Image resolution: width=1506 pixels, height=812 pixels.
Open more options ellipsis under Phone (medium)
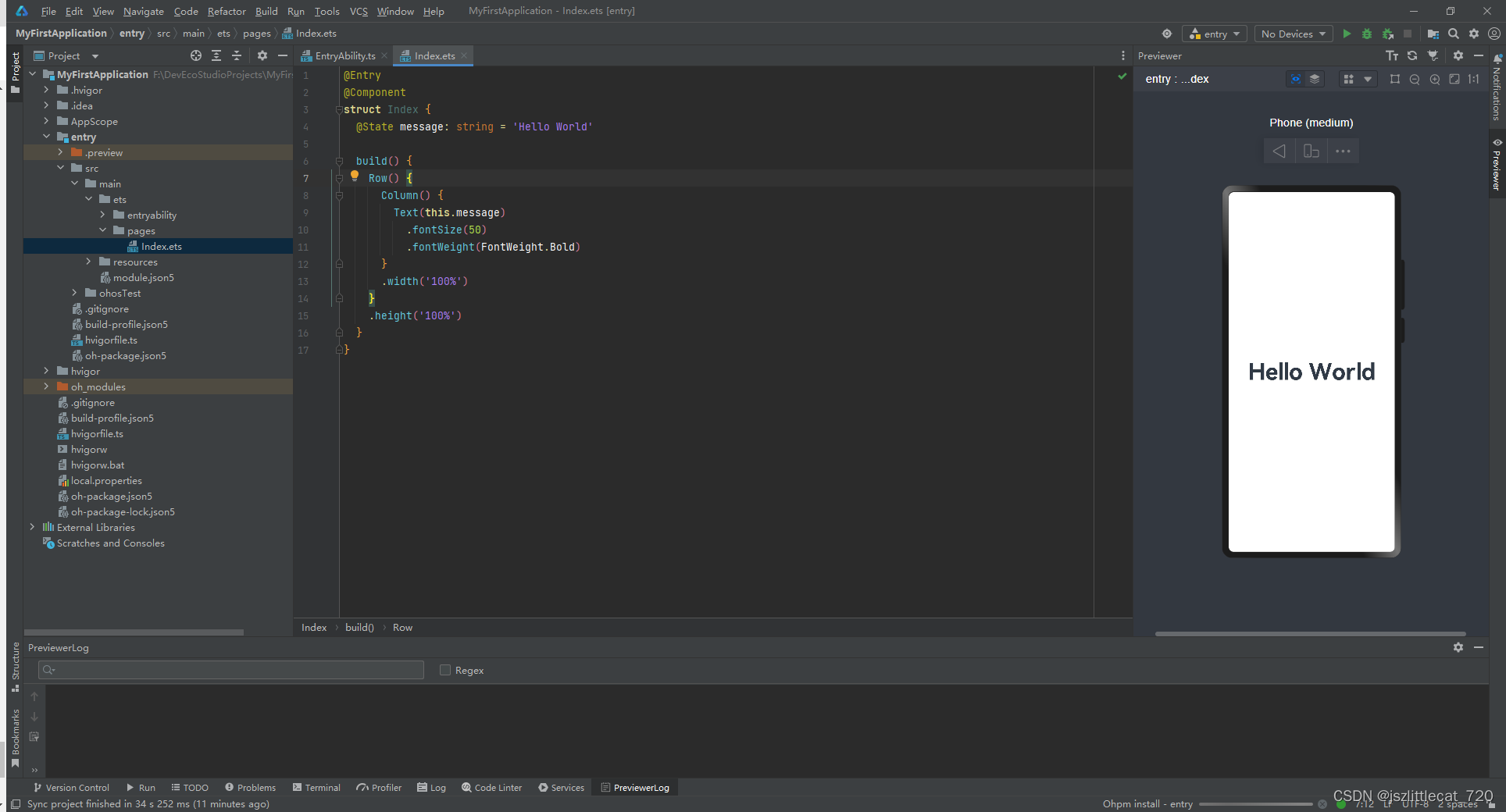[1343, 151]
